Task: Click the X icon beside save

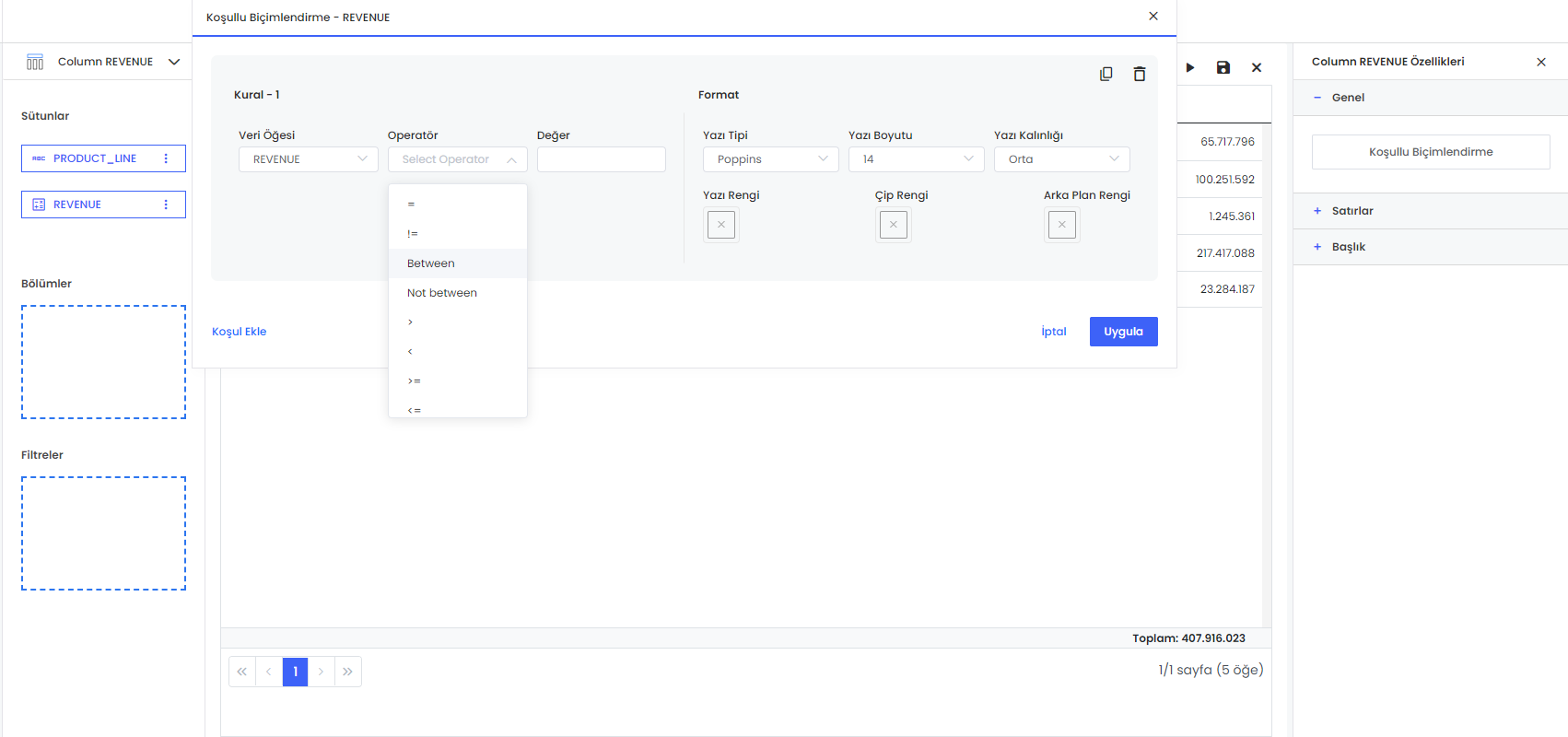Action: 1257,67
